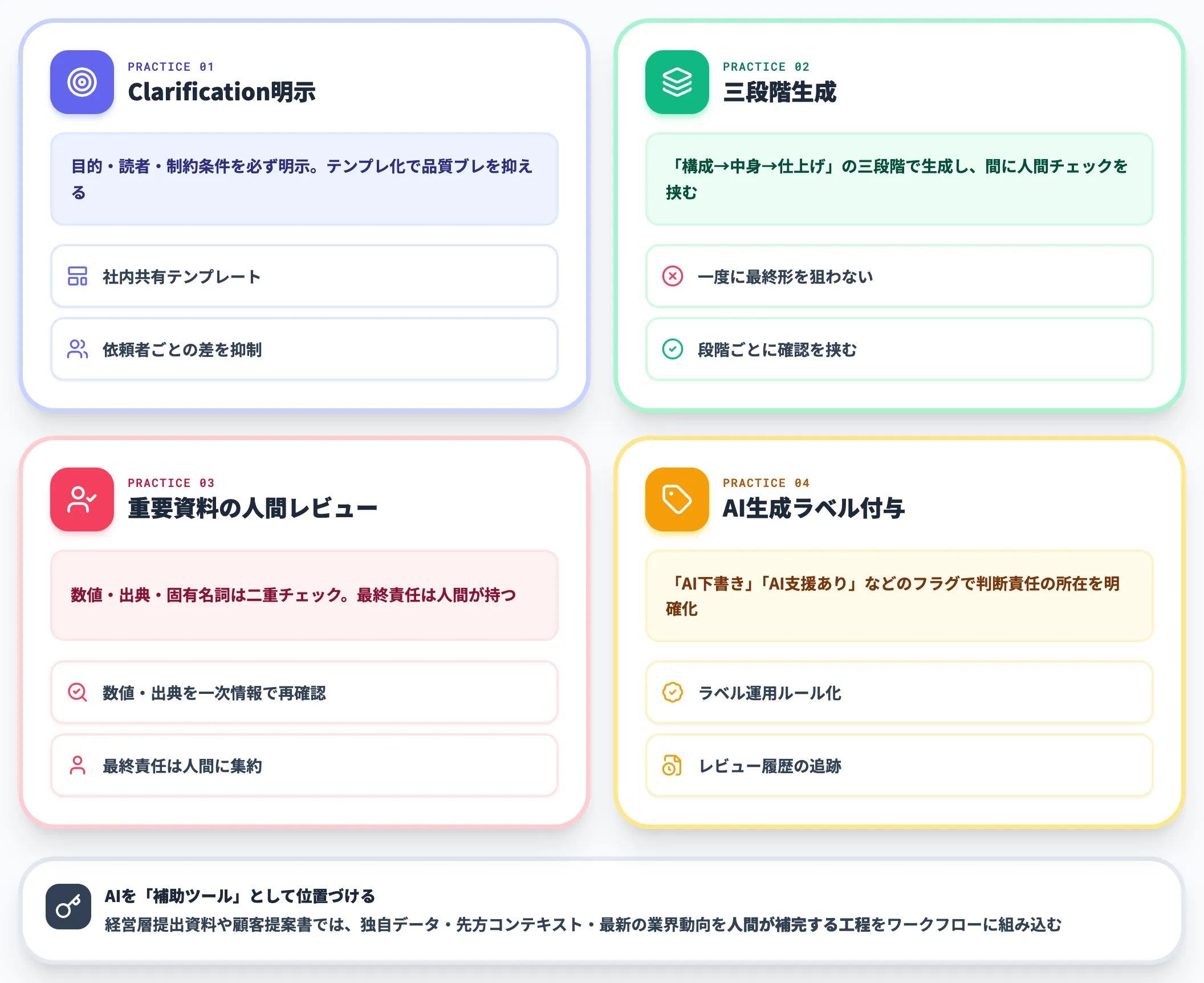Select the '最終責任は人間に集約' item text
This screenshot has width=1204, height=983.
182,766
